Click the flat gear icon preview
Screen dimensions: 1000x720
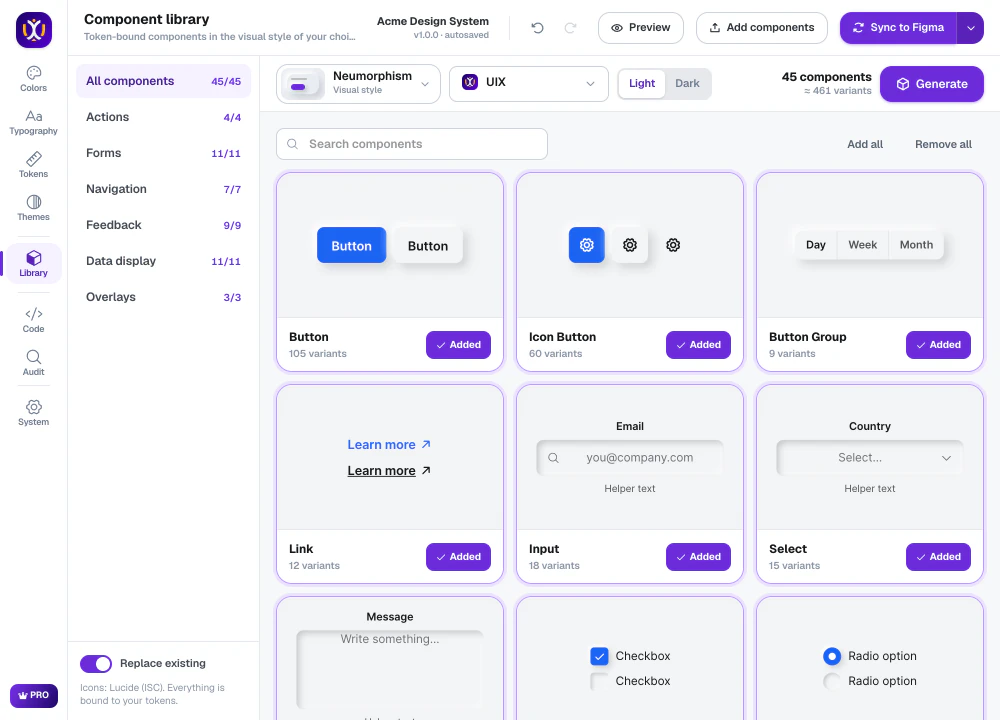(673, 245)
